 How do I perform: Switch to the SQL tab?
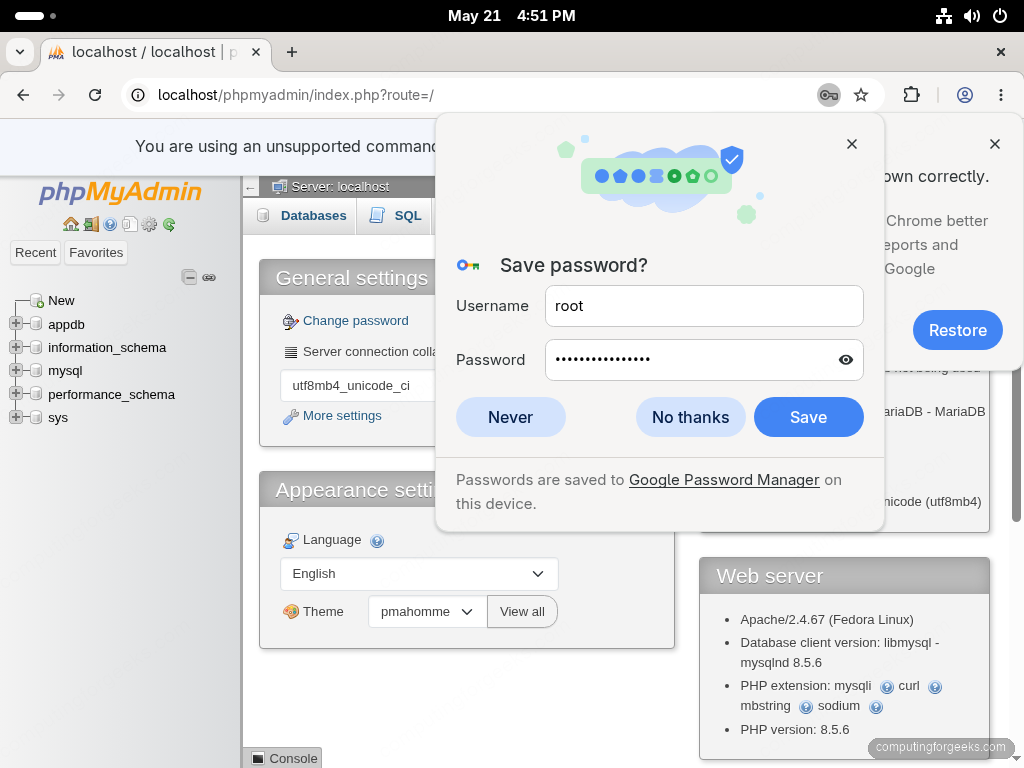tap(395, 216)
